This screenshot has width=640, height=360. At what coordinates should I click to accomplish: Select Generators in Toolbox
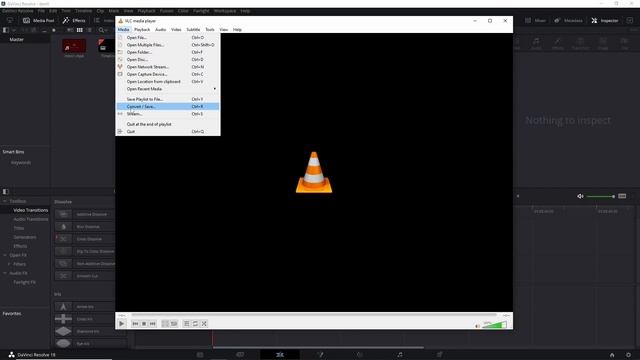(25, 237)
